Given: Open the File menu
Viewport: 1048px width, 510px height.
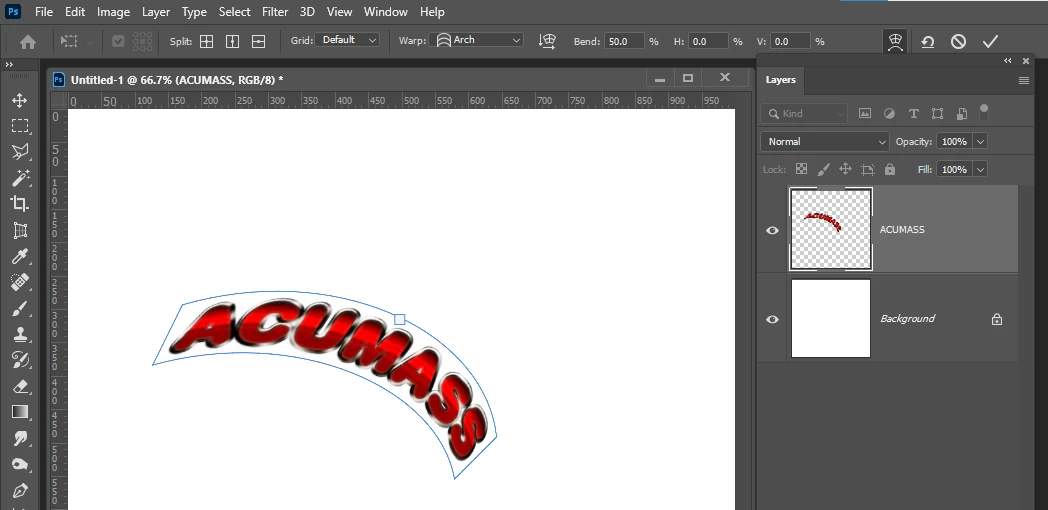Looking at the screenshot, I should [43, 12].
